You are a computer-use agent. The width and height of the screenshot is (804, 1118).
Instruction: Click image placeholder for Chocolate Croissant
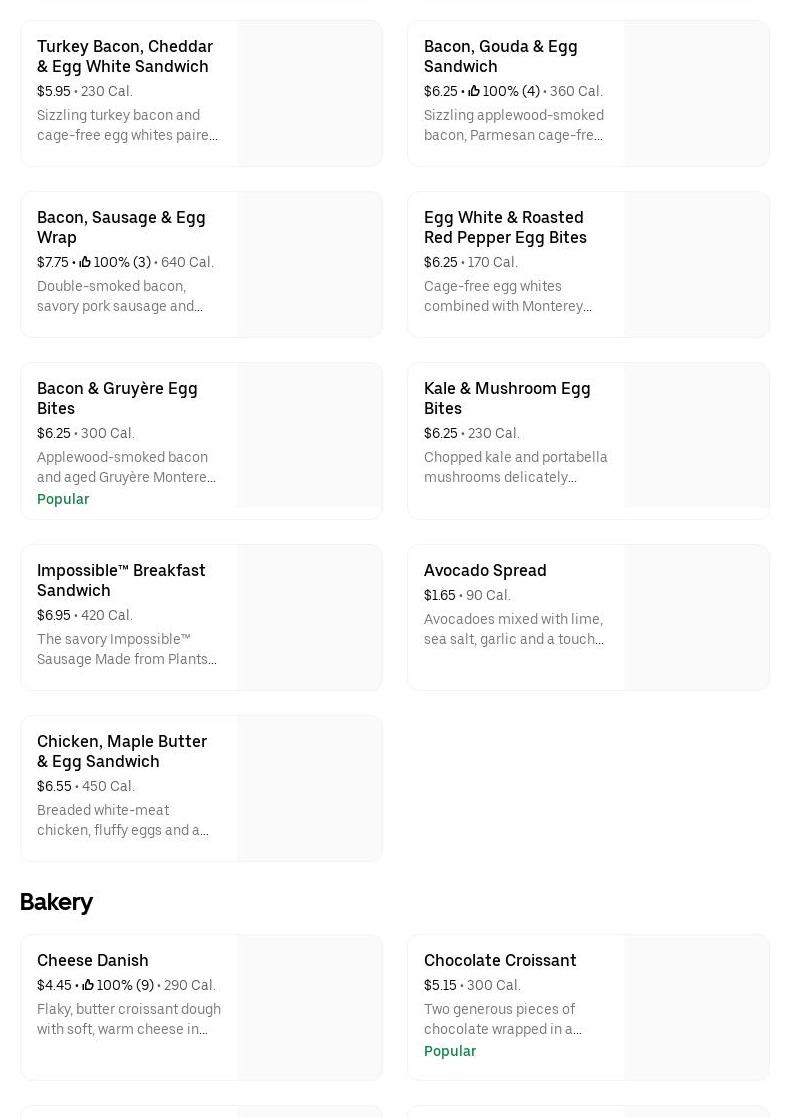coord(697,1007)
